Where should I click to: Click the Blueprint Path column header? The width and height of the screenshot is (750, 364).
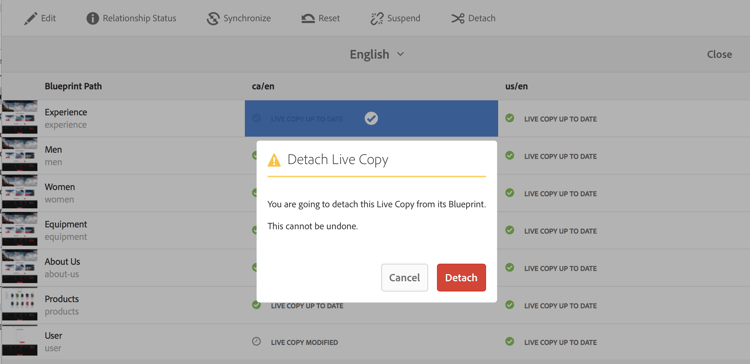tap(73, 86)
